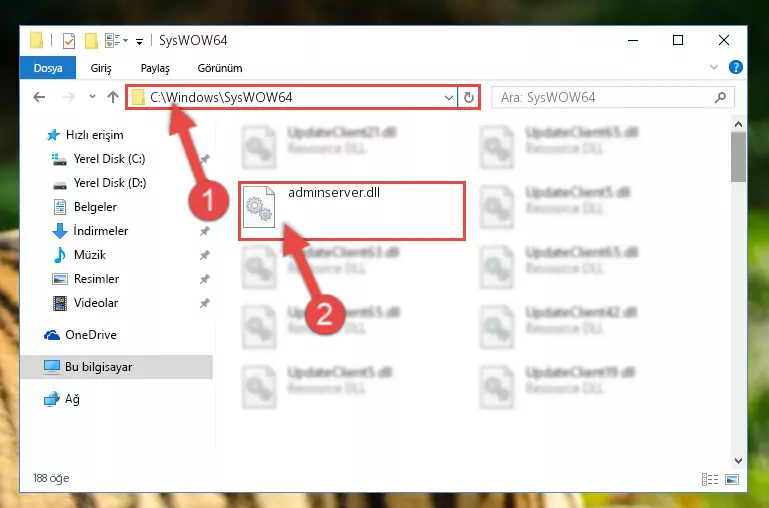The height and width of the screenshot is (508, 769).
Task: Switch to the Paylaş ribbon tab
Action: coord(155,68)
